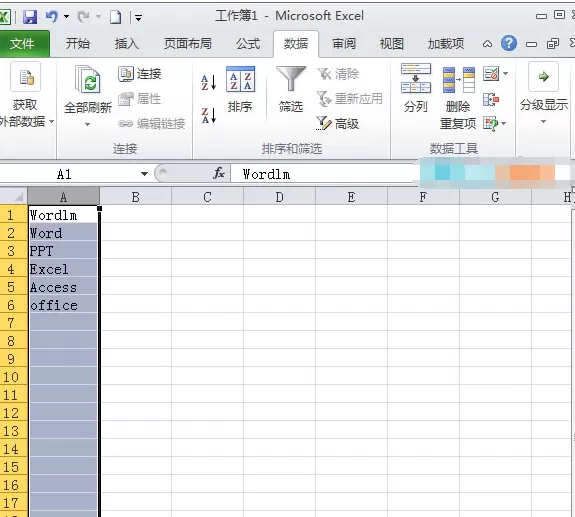The width and height of the screenshot is (575, 517).
Task: Click the what-if analysis icon
Action: (x=491, y=124)
